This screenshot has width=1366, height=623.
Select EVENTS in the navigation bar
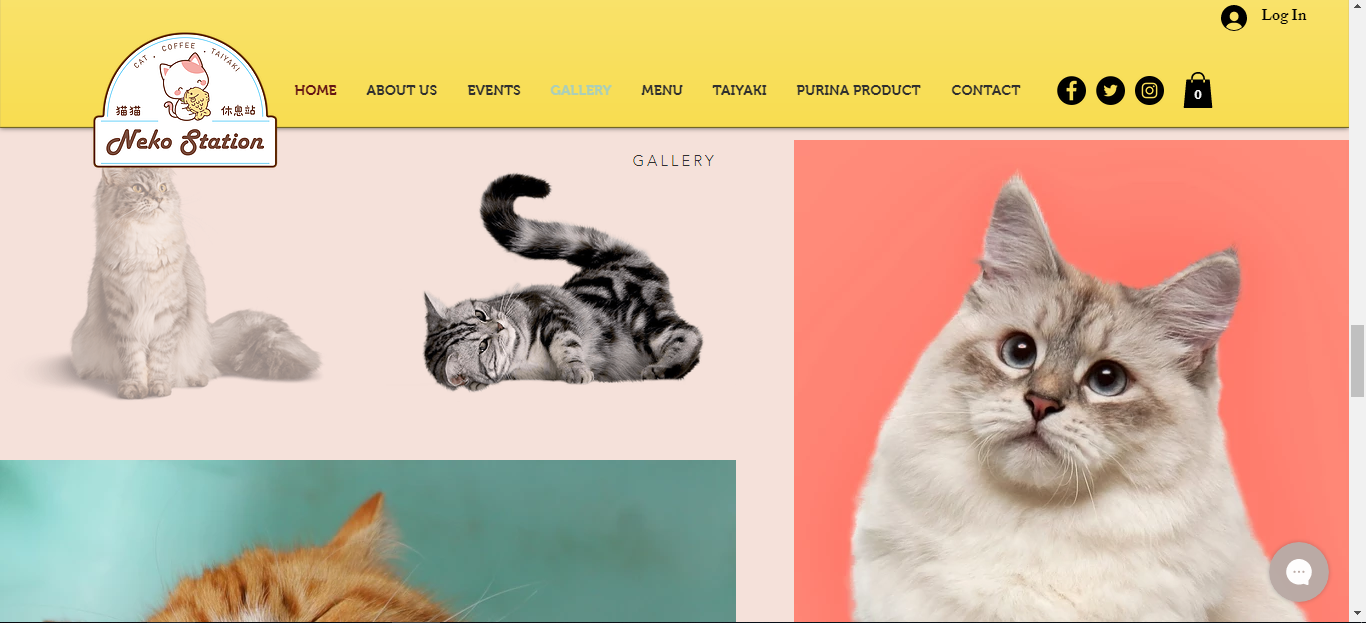[494, 90]
